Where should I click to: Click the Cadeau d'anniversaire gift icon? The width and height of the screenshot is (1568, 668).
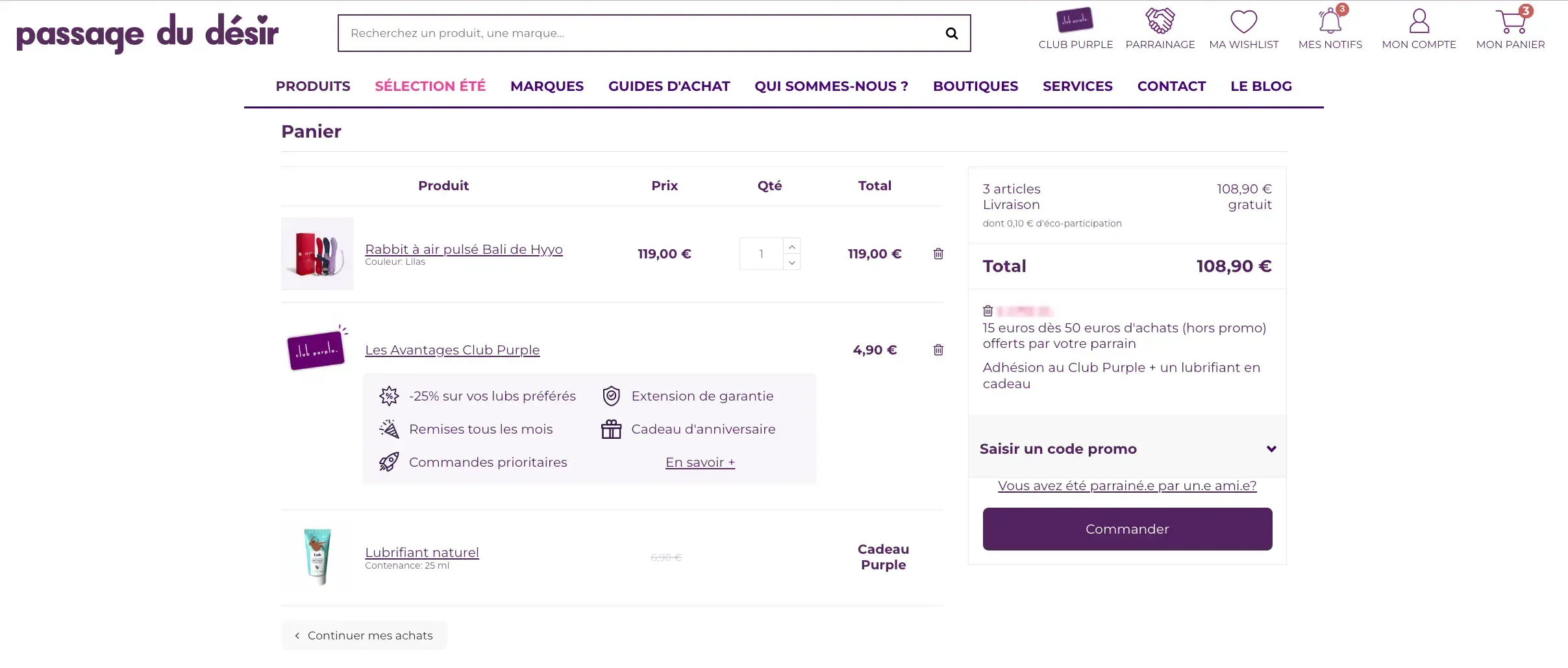pyautogui.click(x=611, y=429)
